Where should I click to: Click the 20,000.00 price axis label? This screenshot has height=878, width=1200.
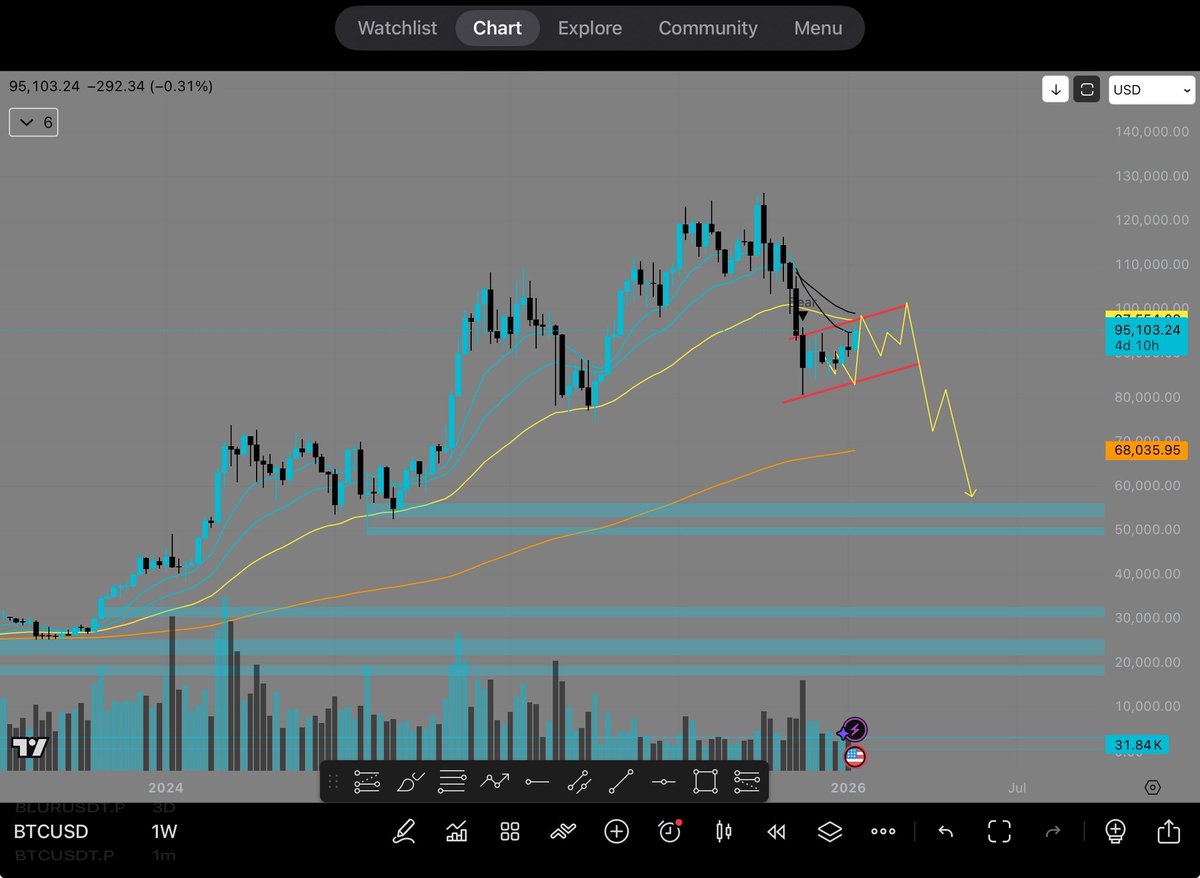pos(1150,662)
